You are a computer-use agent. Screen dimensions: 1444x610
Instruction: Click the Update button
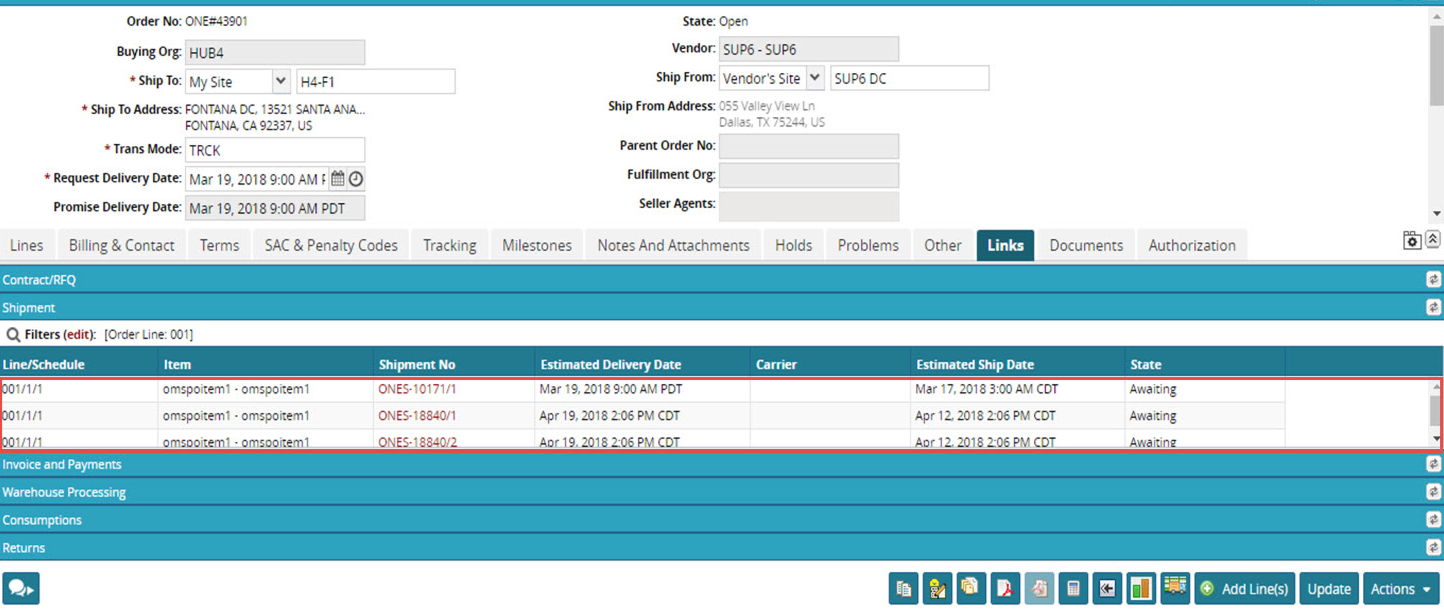click(x=1329, y=589)
